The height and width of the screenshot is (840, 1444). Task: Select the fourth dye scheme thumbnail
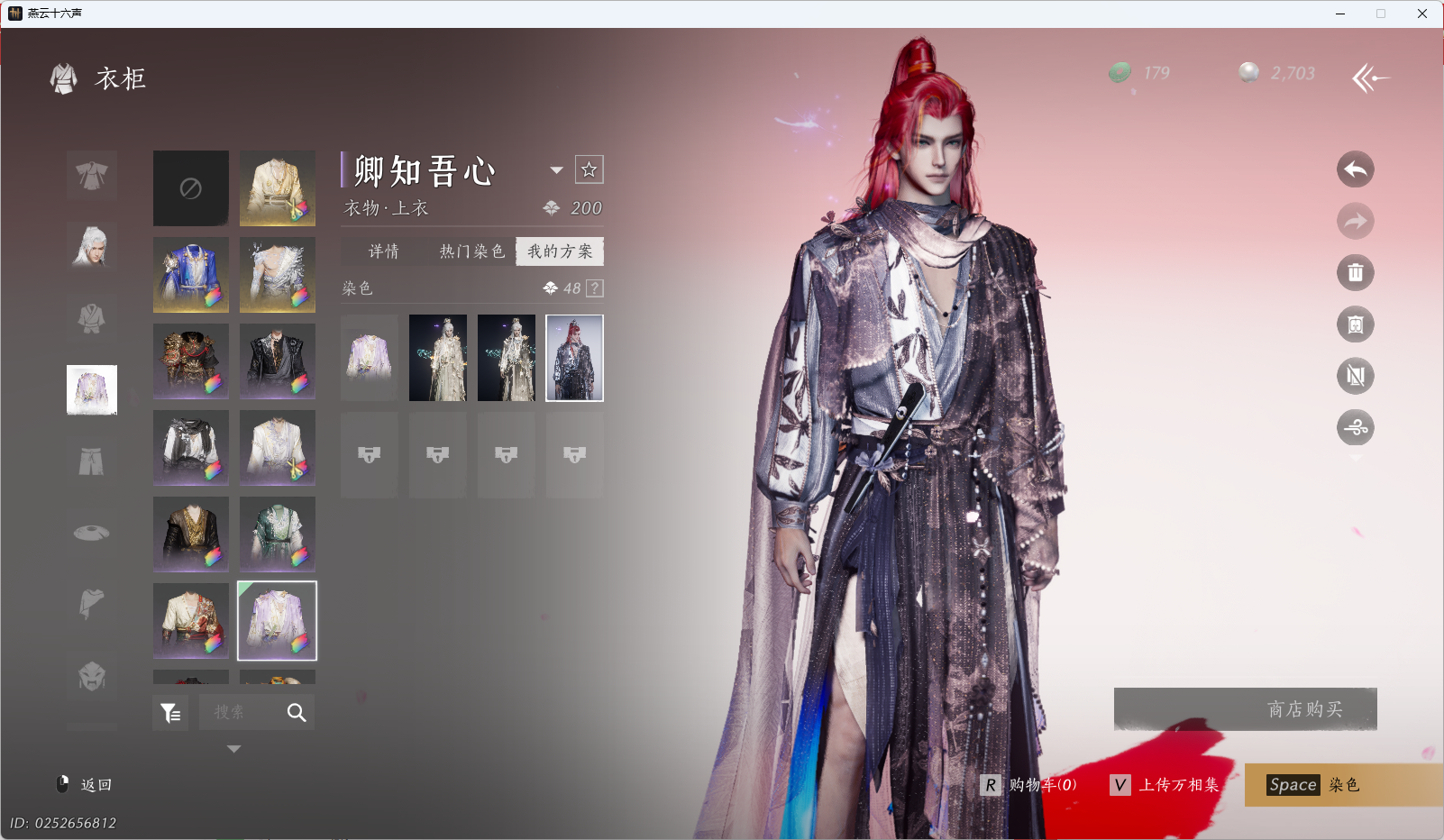[574, 358]
